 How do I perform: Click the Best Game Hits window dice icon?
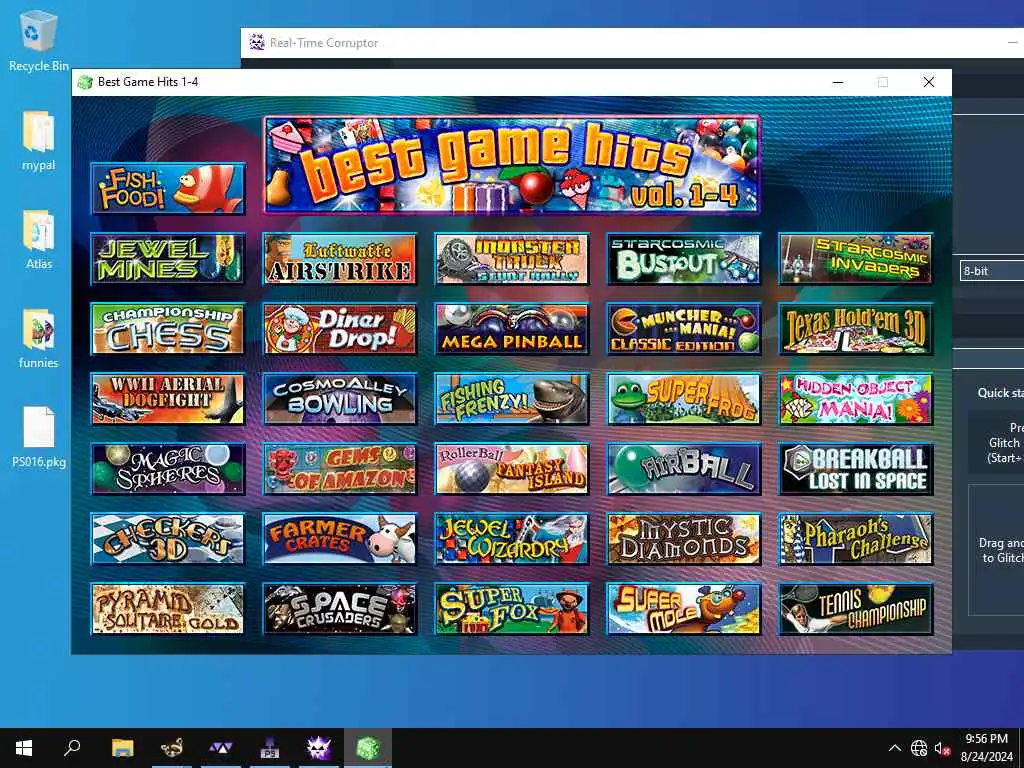coord(85,82)
